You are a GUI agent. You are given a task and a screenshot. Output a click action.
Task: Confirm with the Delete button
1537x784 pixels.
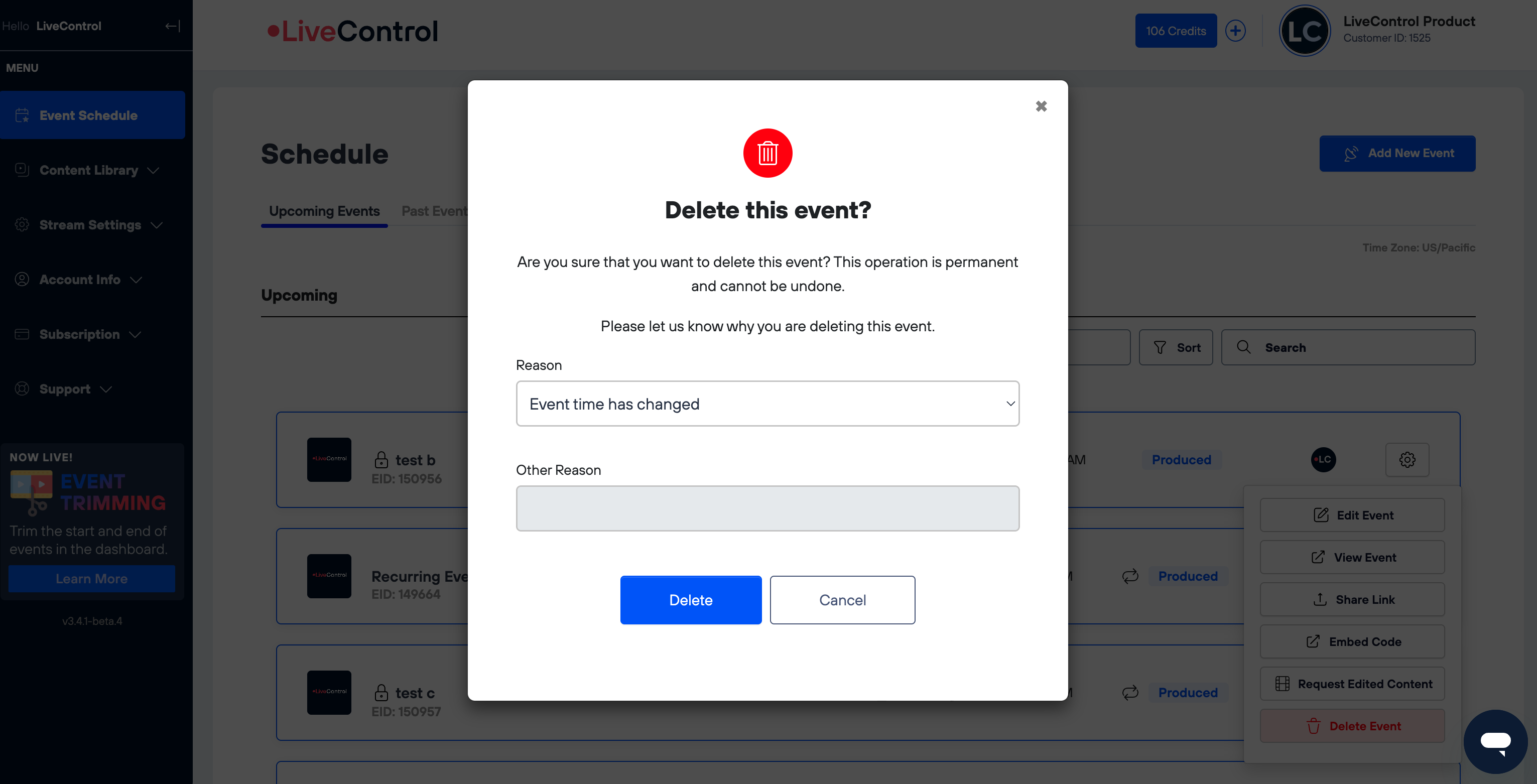[x=690, y=600]
